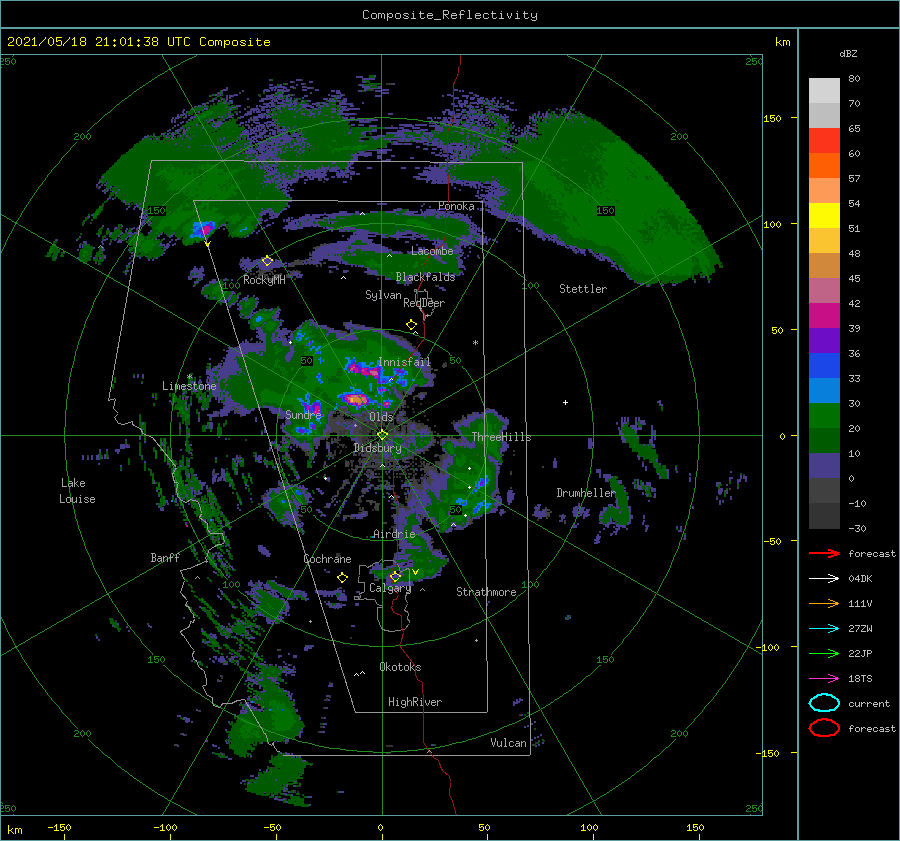
Task: Click the 22JP legend text
Action: [x=860, y=653]
